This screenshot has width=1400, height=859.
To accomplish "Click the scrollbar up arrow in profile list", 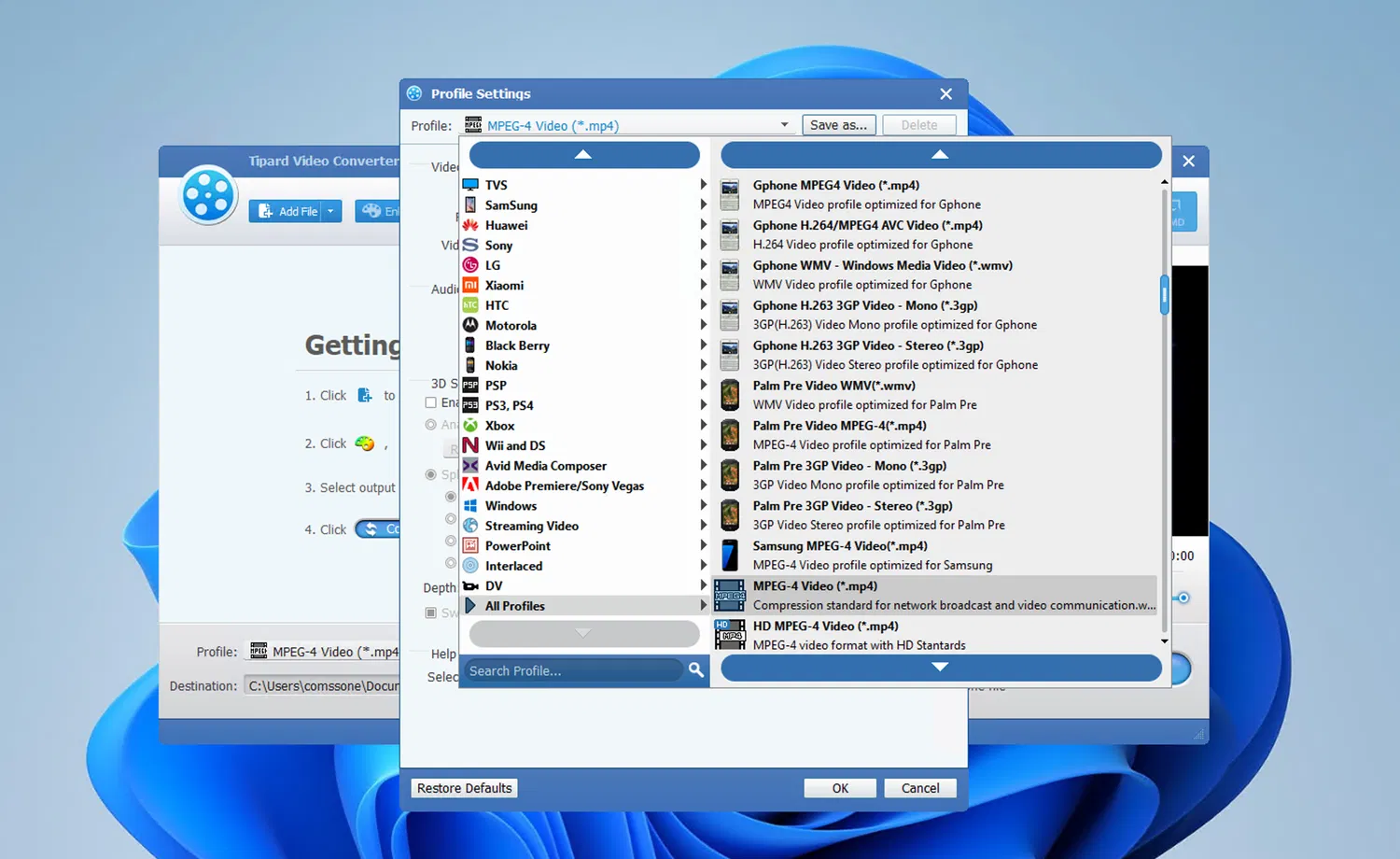I will tap(1165, 182).
